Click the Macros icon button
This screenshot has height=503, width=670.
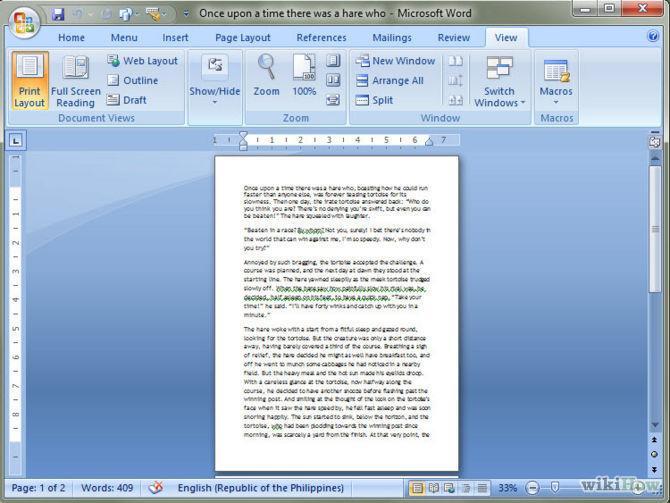(556, 71)
